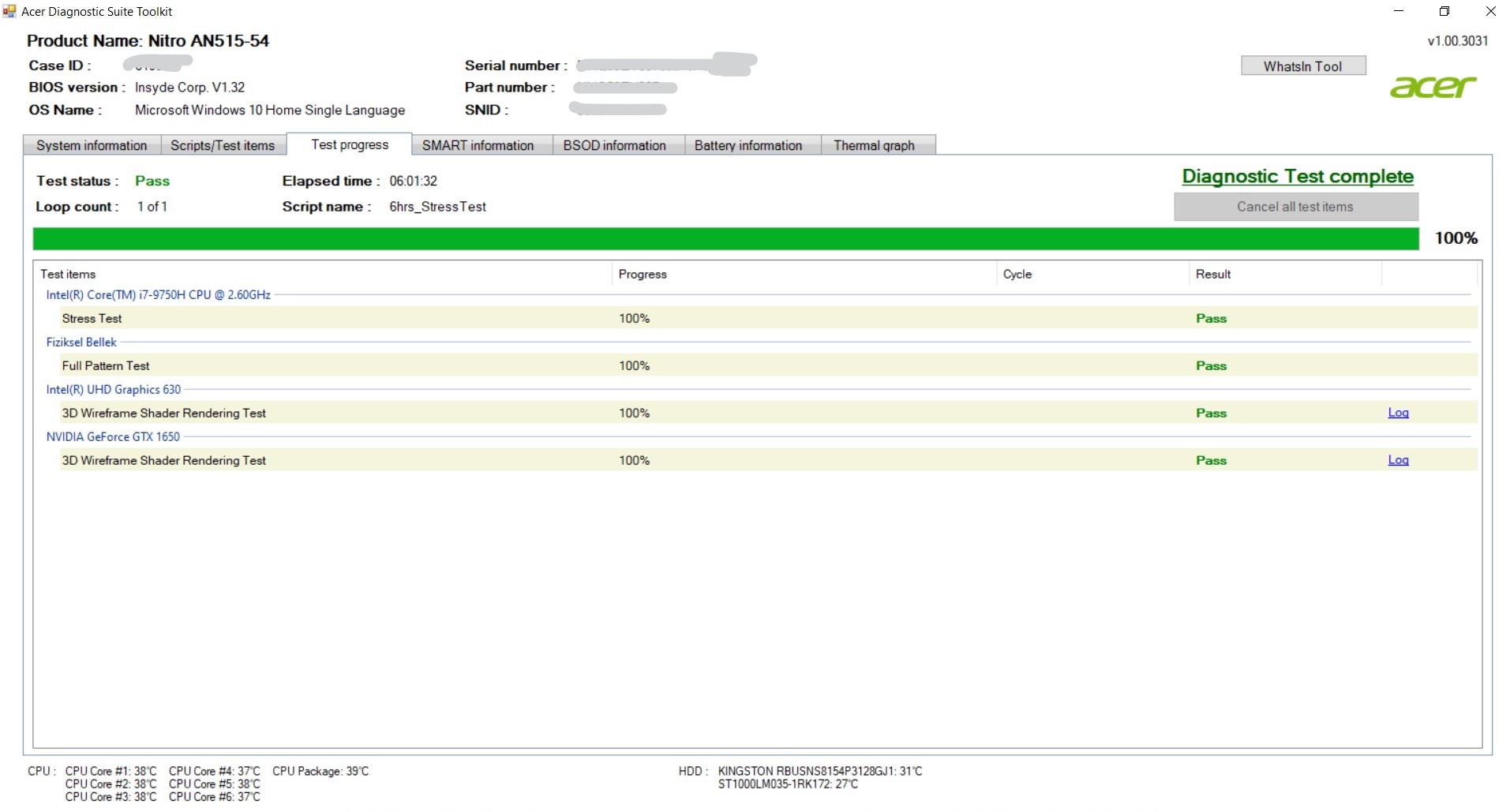The width and height of the screenshot is (1510, 812).
Task: Click the green Pass test status value
Action: [x=152, y=181]
